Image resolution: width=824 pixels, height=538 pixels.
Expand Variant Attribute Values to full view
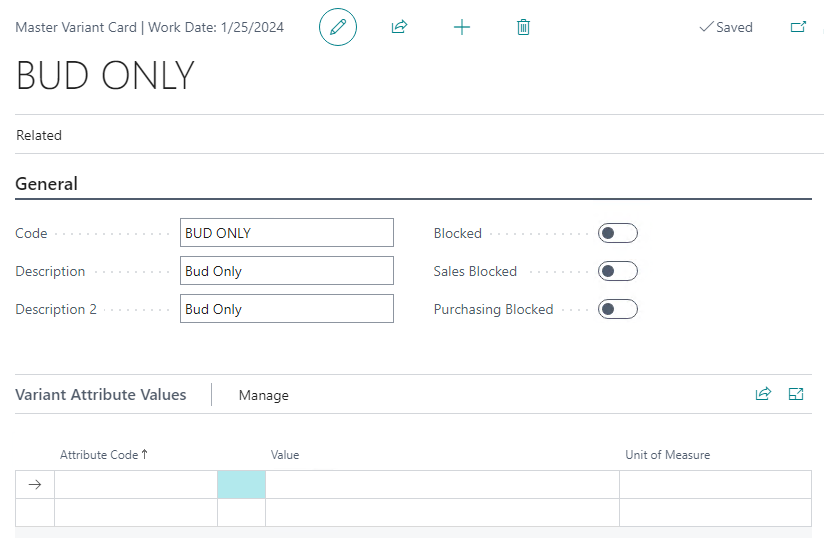[x=796, y=394]
